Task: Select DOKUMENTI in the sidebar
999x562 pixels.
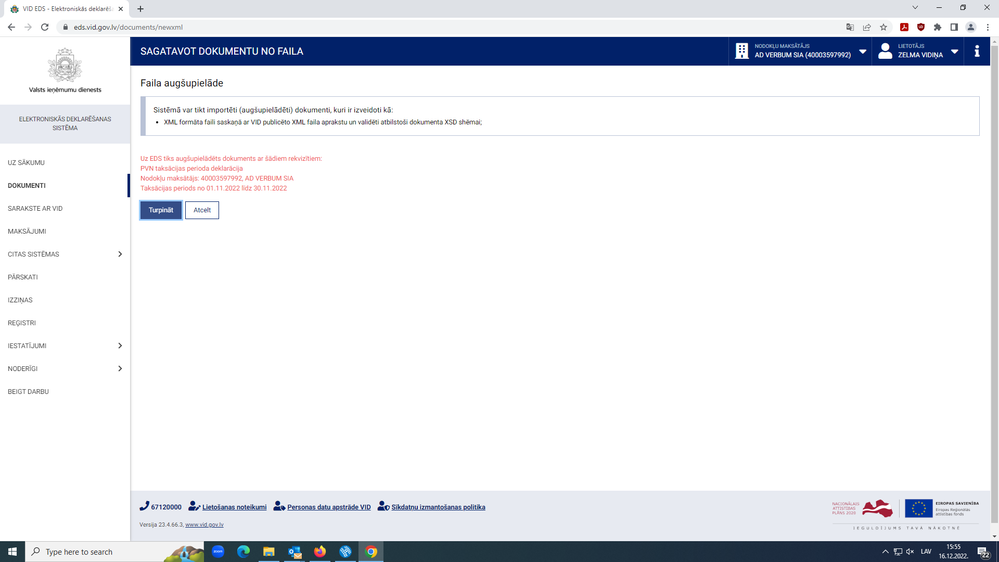Action: pyautogui.click(x=27, y=185)
